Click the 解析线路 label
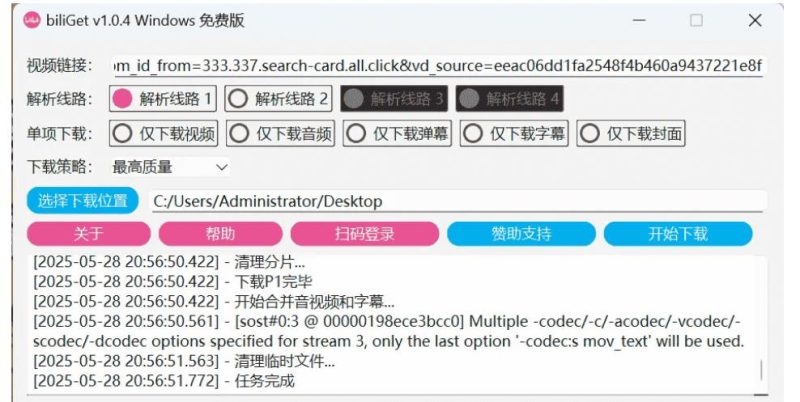Screen dimensions: 800x402 pyautogui.click(x=59, y=98)
